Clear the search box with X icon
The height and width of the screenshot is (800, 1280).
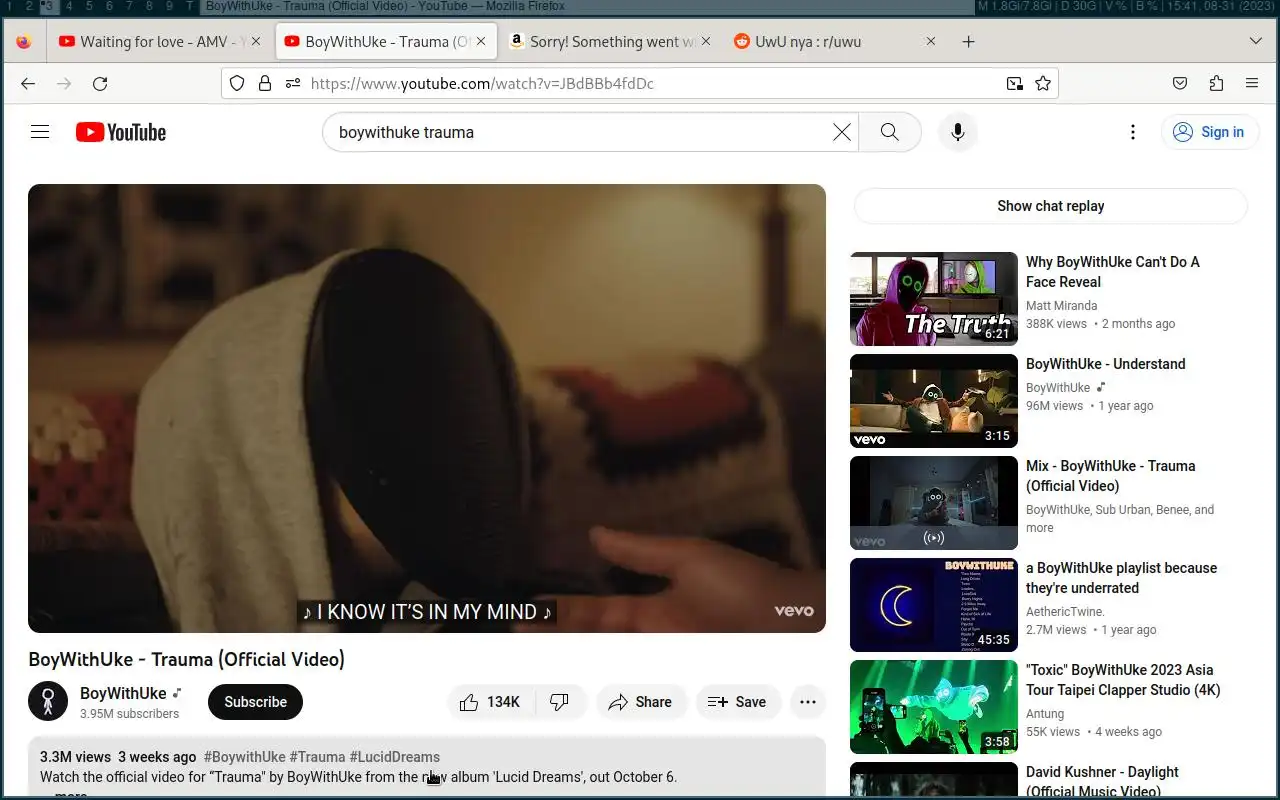click(842, 132)
